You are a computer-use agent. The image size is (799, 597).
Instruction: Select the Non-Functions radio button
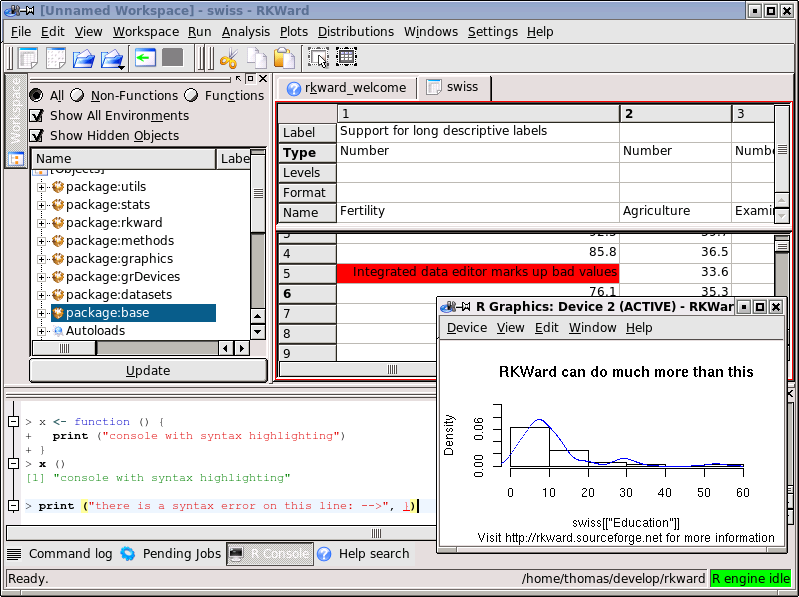(77, 96)
